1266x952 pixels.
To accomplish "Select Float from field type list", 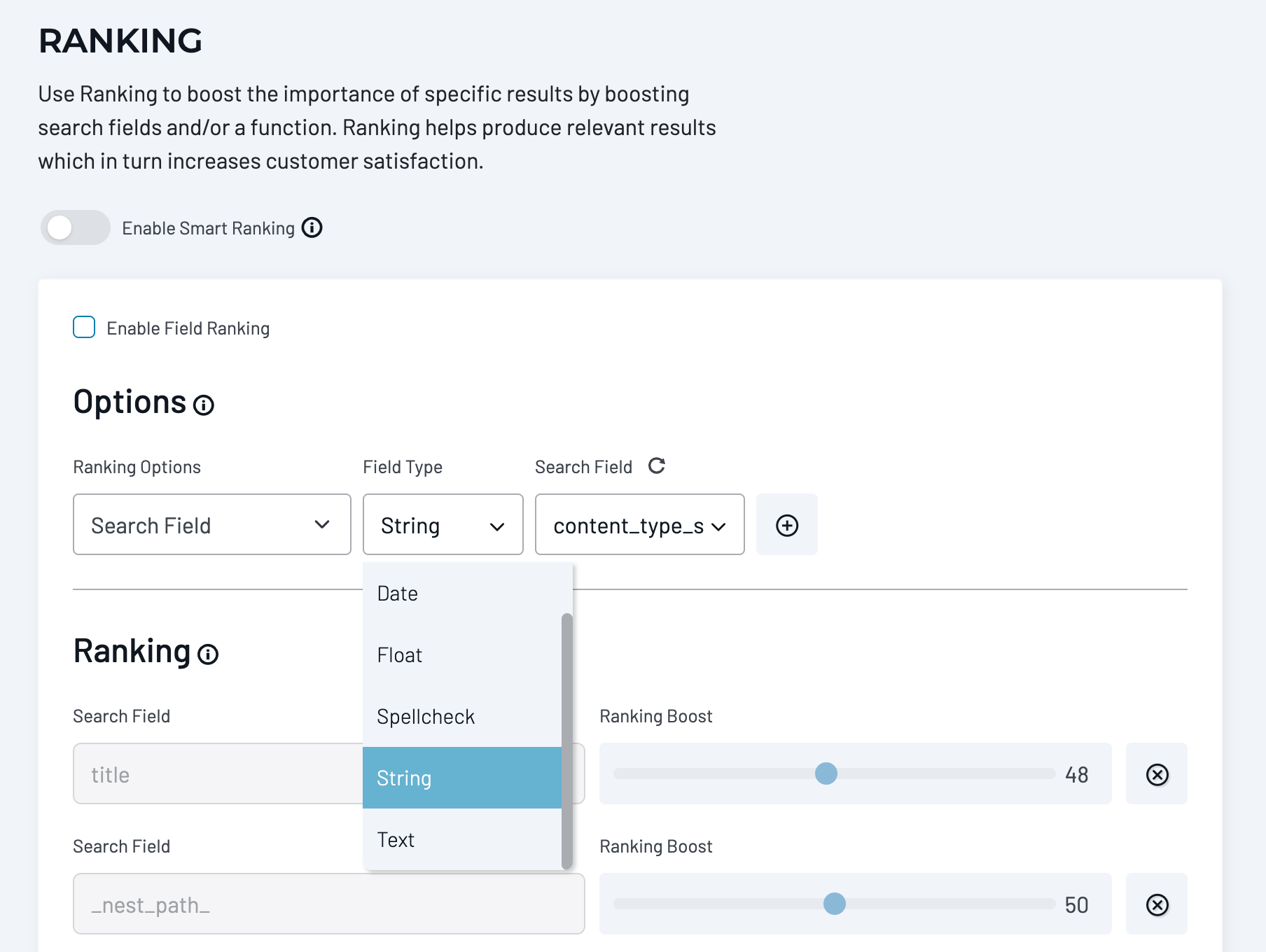I will pyautogui.click(x=462, y=654).
